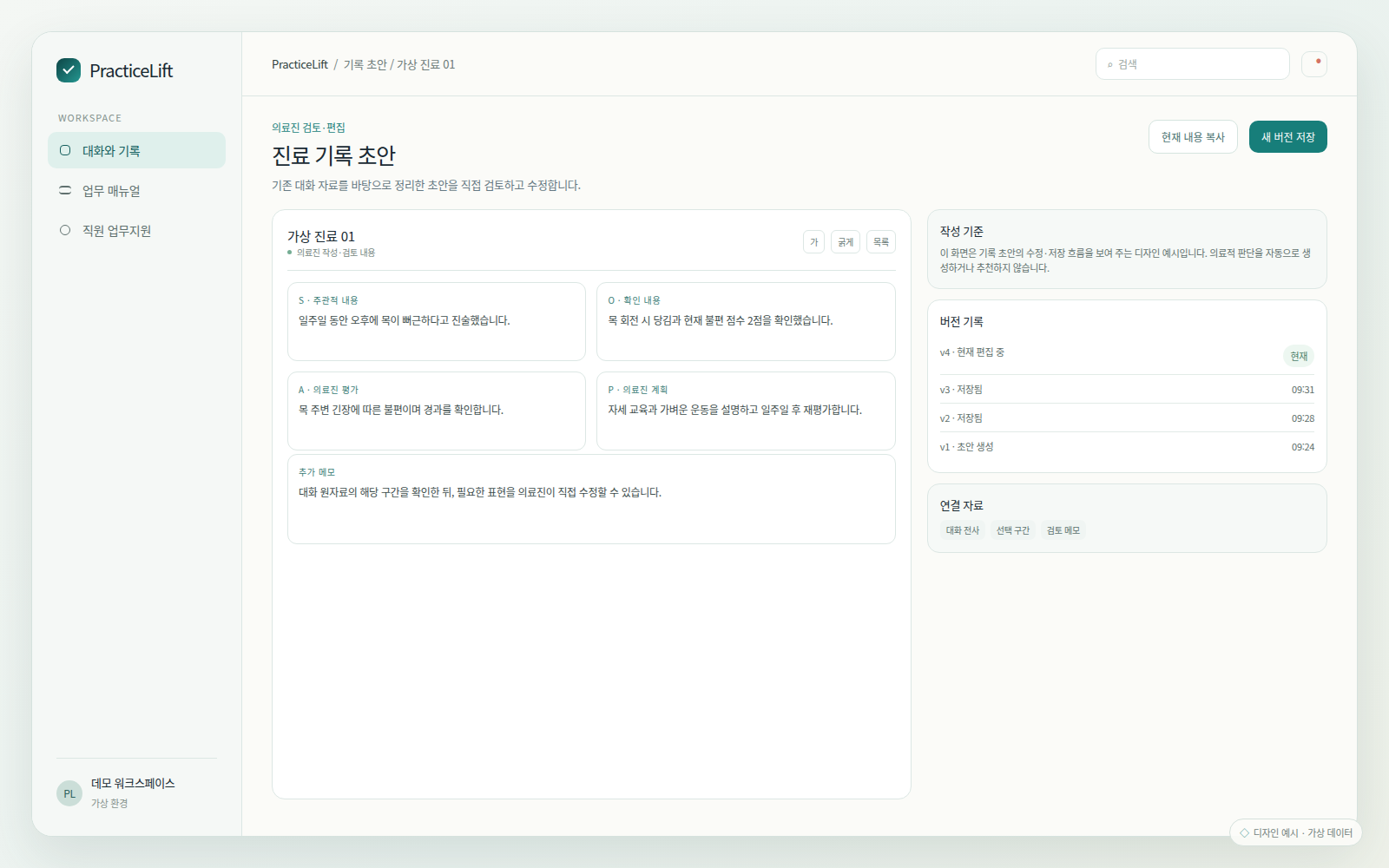
Task: Click the 디자인 예시 · 가상 데이터 badge
Action: pos(1295,832)
